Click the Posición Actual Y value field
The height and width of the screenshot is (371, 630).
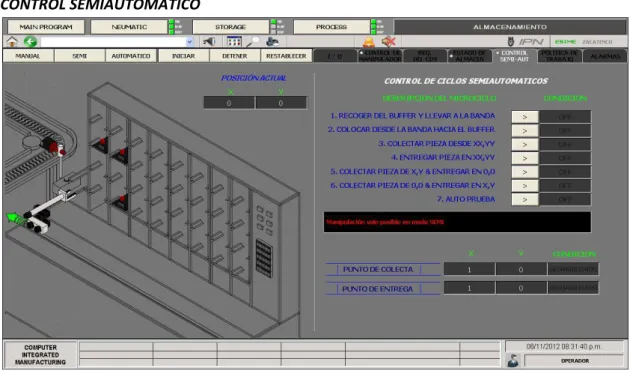(281, 103)
